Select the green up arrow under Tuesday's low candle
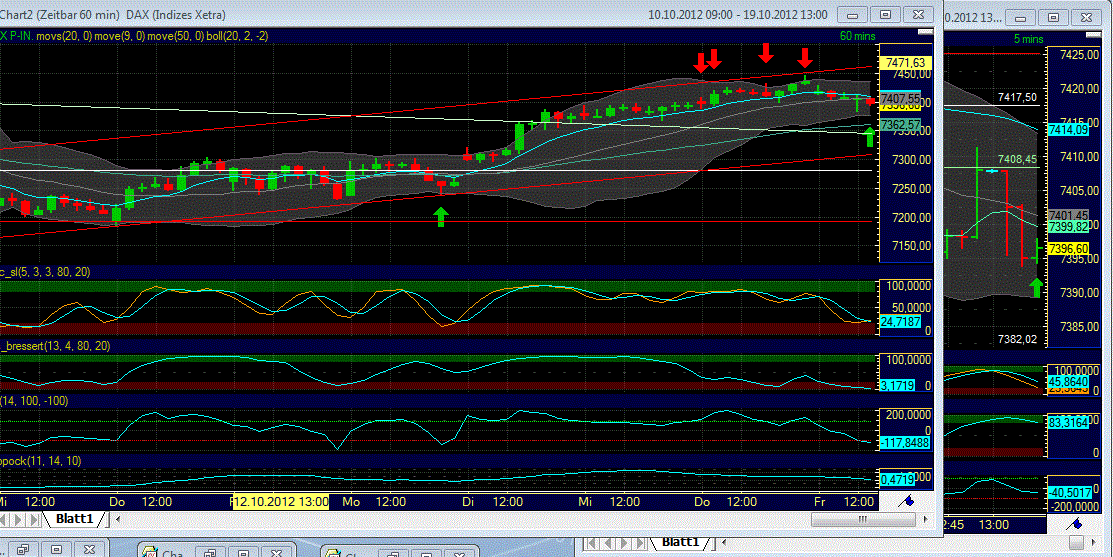The width and height of the screenshot is (1113, 557). point(442,216)
